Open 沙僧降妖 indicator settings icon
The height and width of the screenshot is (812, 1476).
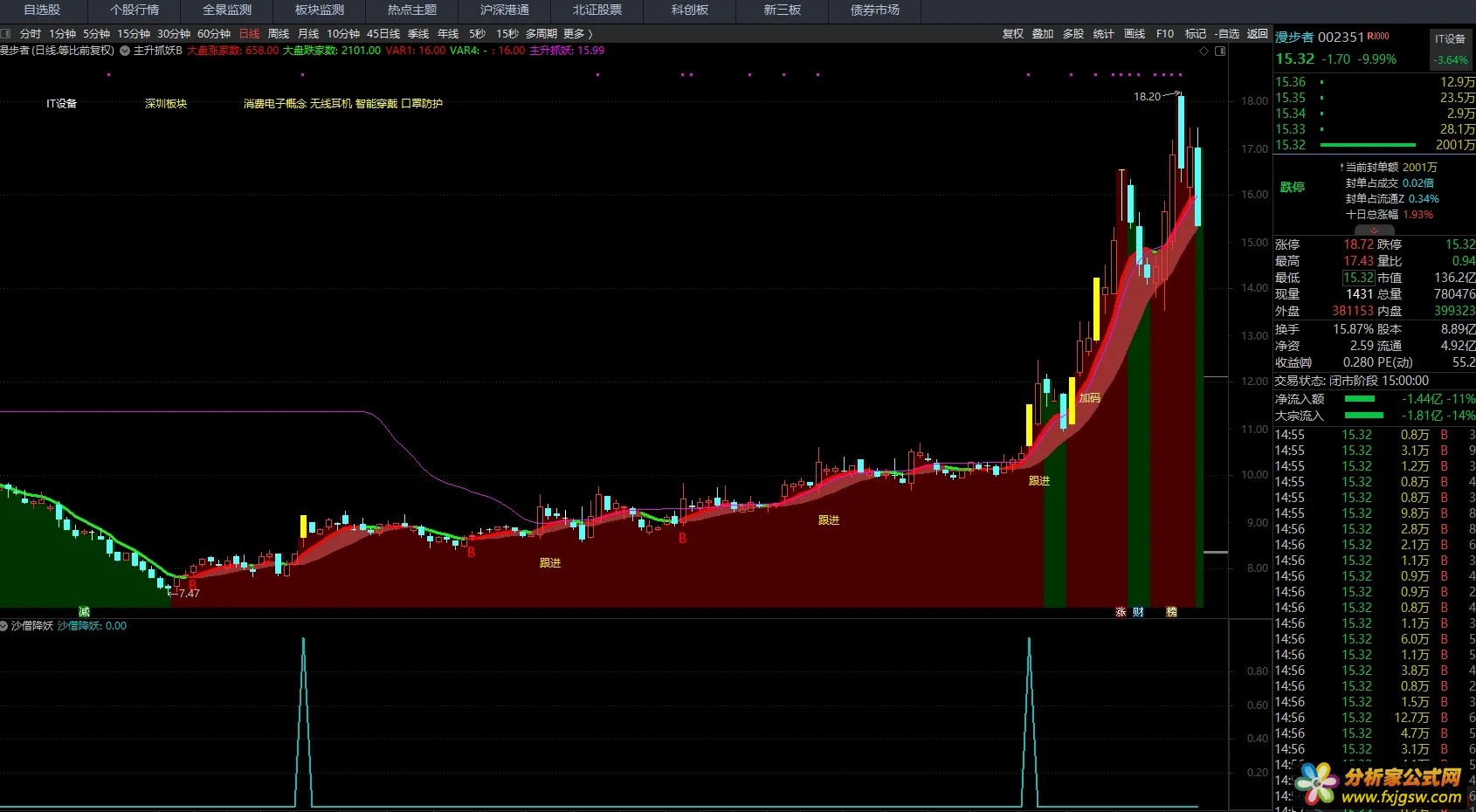(4, 626)
